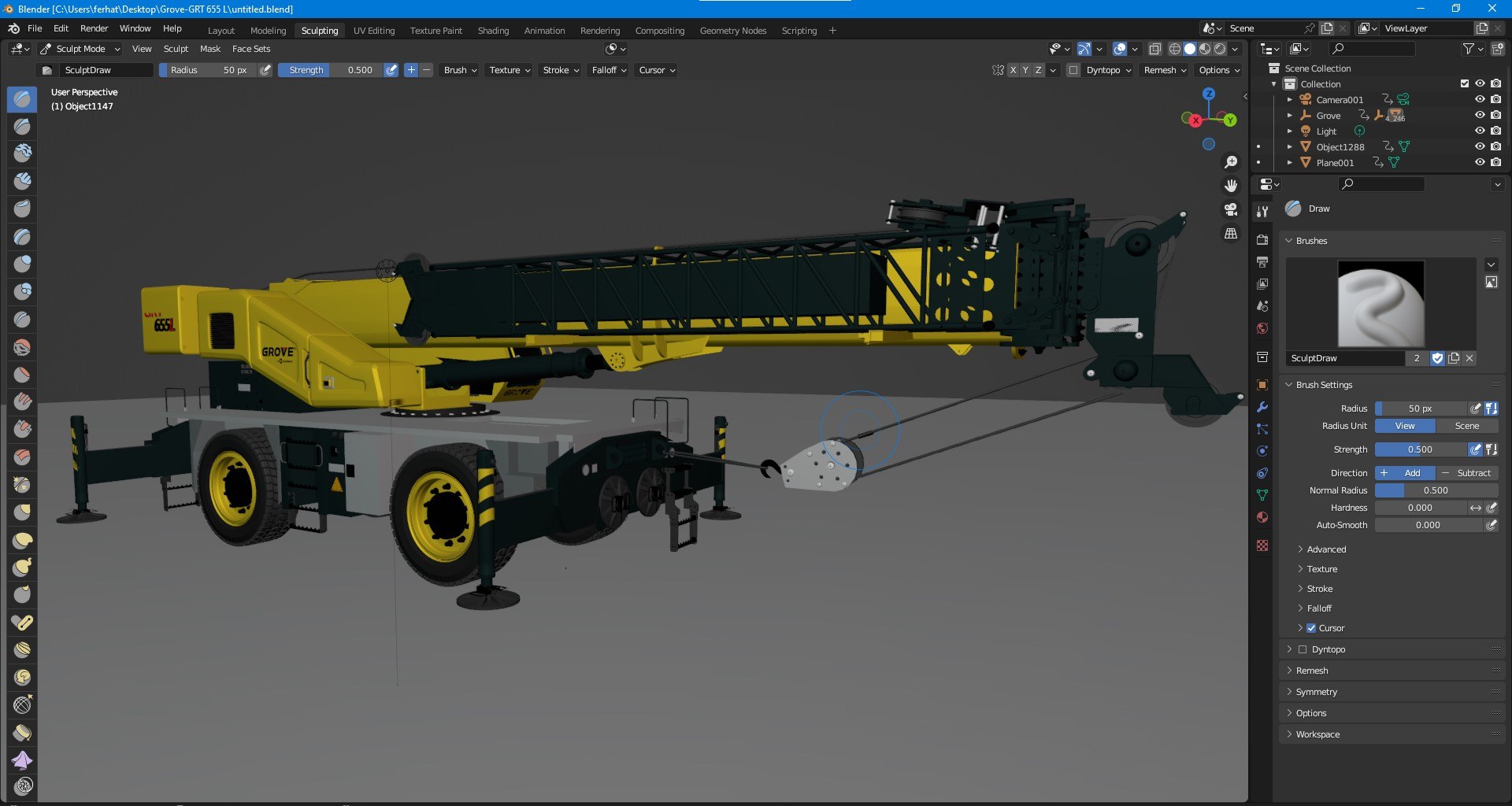Open the Material properties tab icon
The width and height of the screenshot is (1512, 806).
coord(1262,517)
